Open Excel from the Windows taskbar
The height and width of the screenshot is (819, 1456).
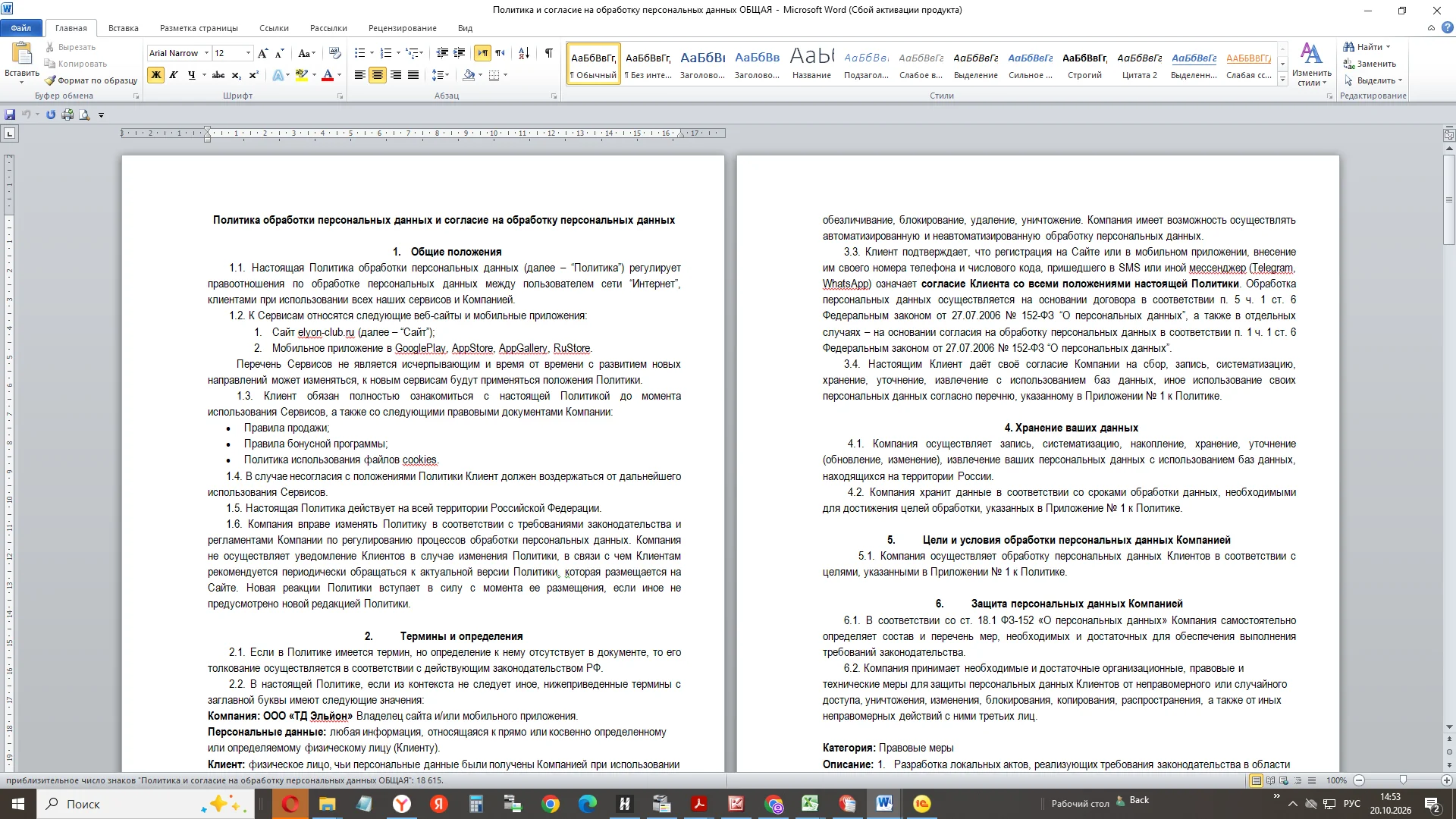click(810, 804)
